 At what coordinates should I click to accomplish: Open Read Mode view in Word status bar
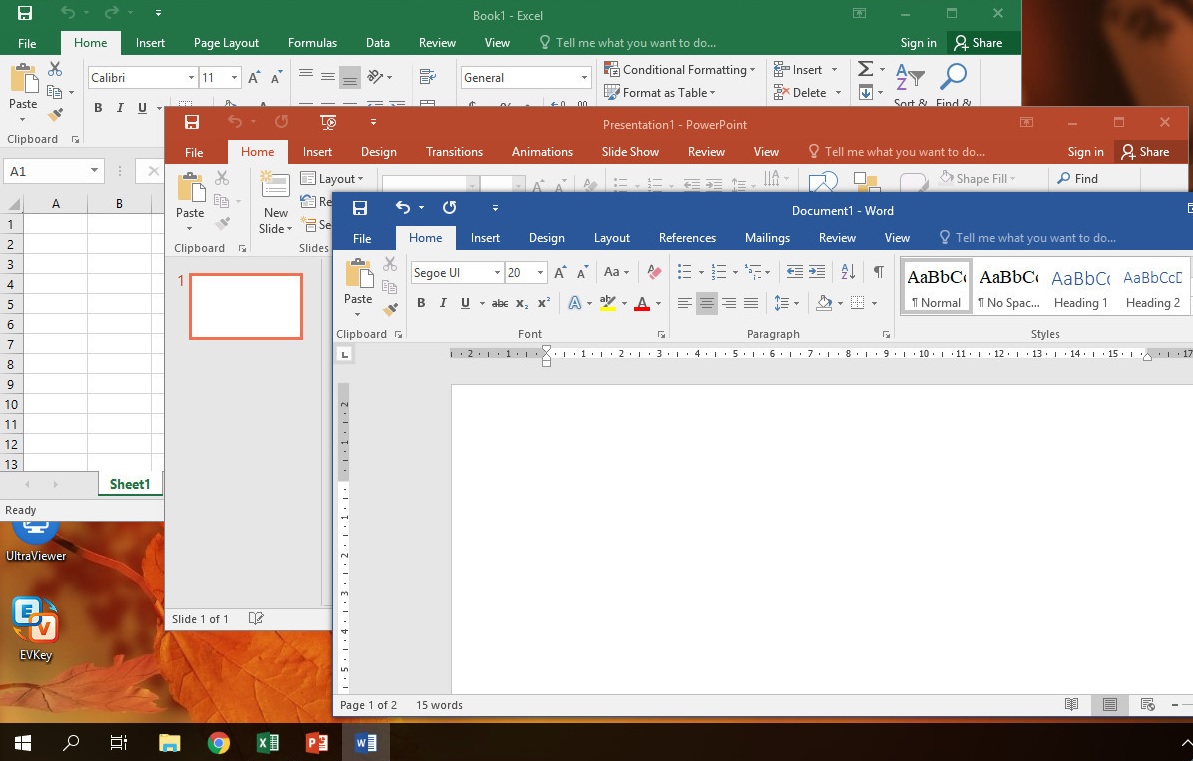tap(1071, 705)
